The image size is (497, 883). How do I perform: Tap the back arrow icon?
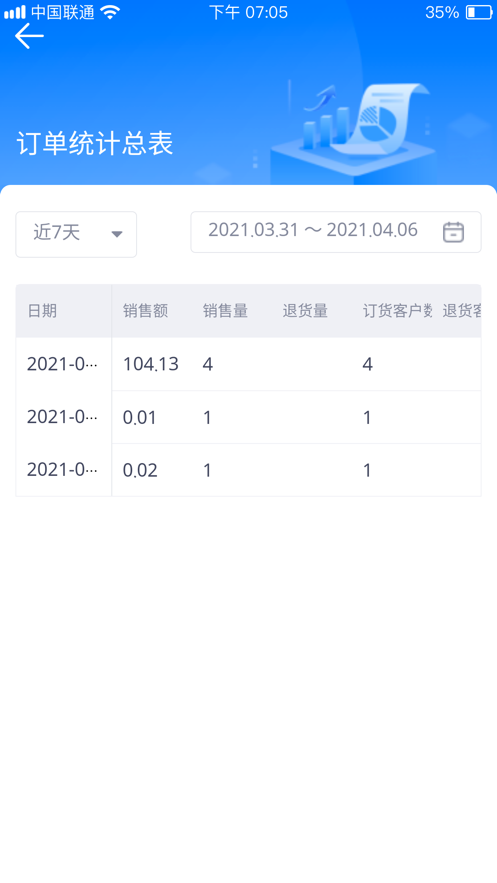point(29,37)
